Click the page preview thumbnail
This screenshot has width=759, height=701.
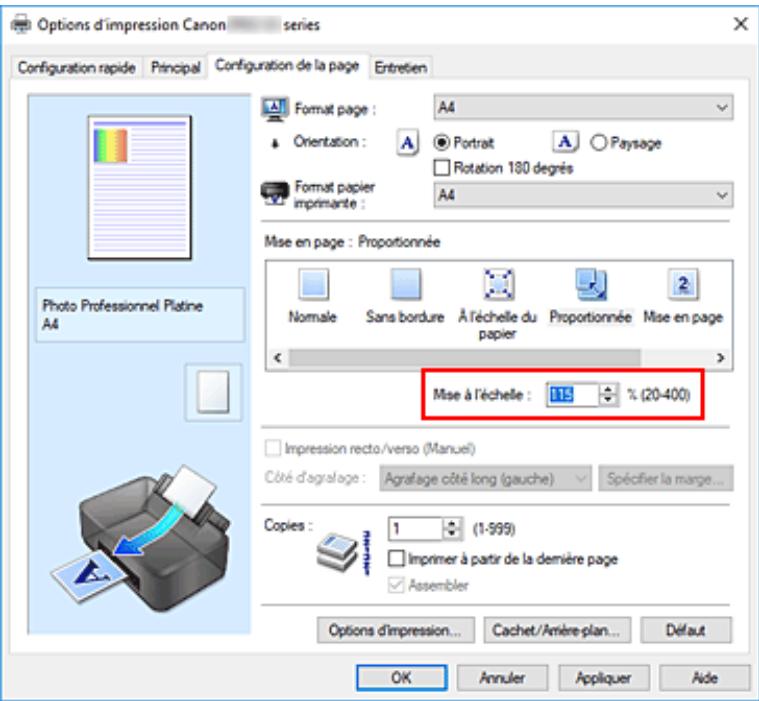[x=139, y=187]
